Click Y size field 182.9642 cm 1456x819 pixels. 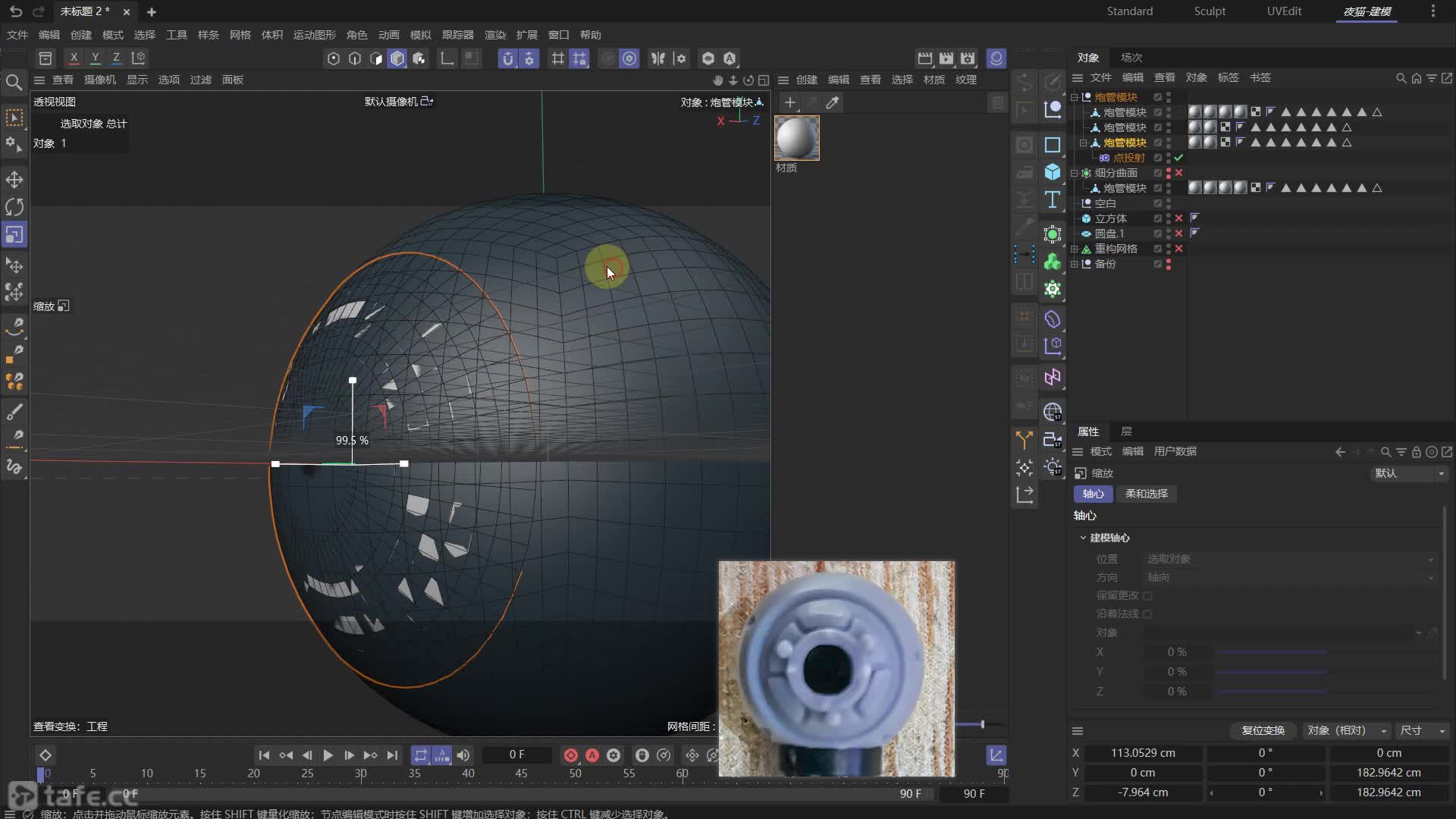1389,773
